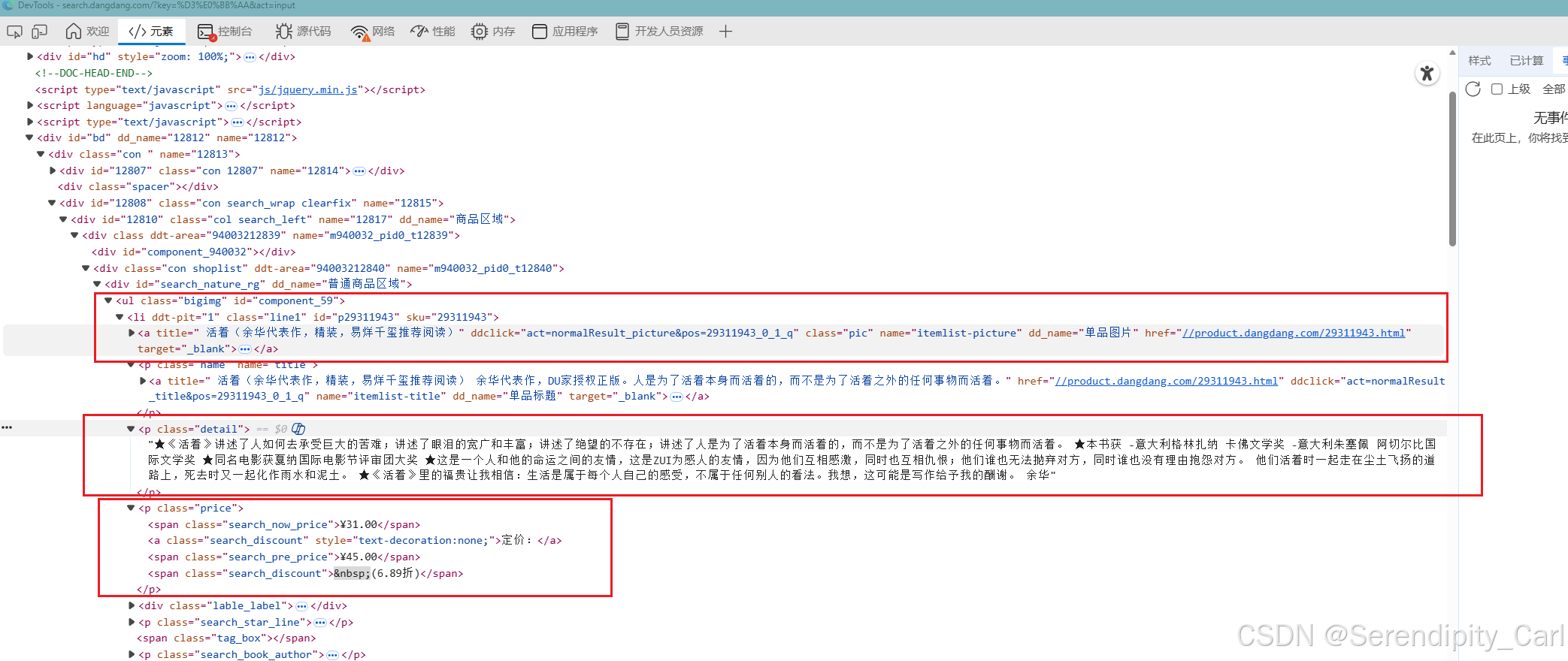Image resolution: width=1568 pixels, height=661 pixels.
Task: Expand the div id="12807" node
Action: pyautogui.click(x=53, y=171)
